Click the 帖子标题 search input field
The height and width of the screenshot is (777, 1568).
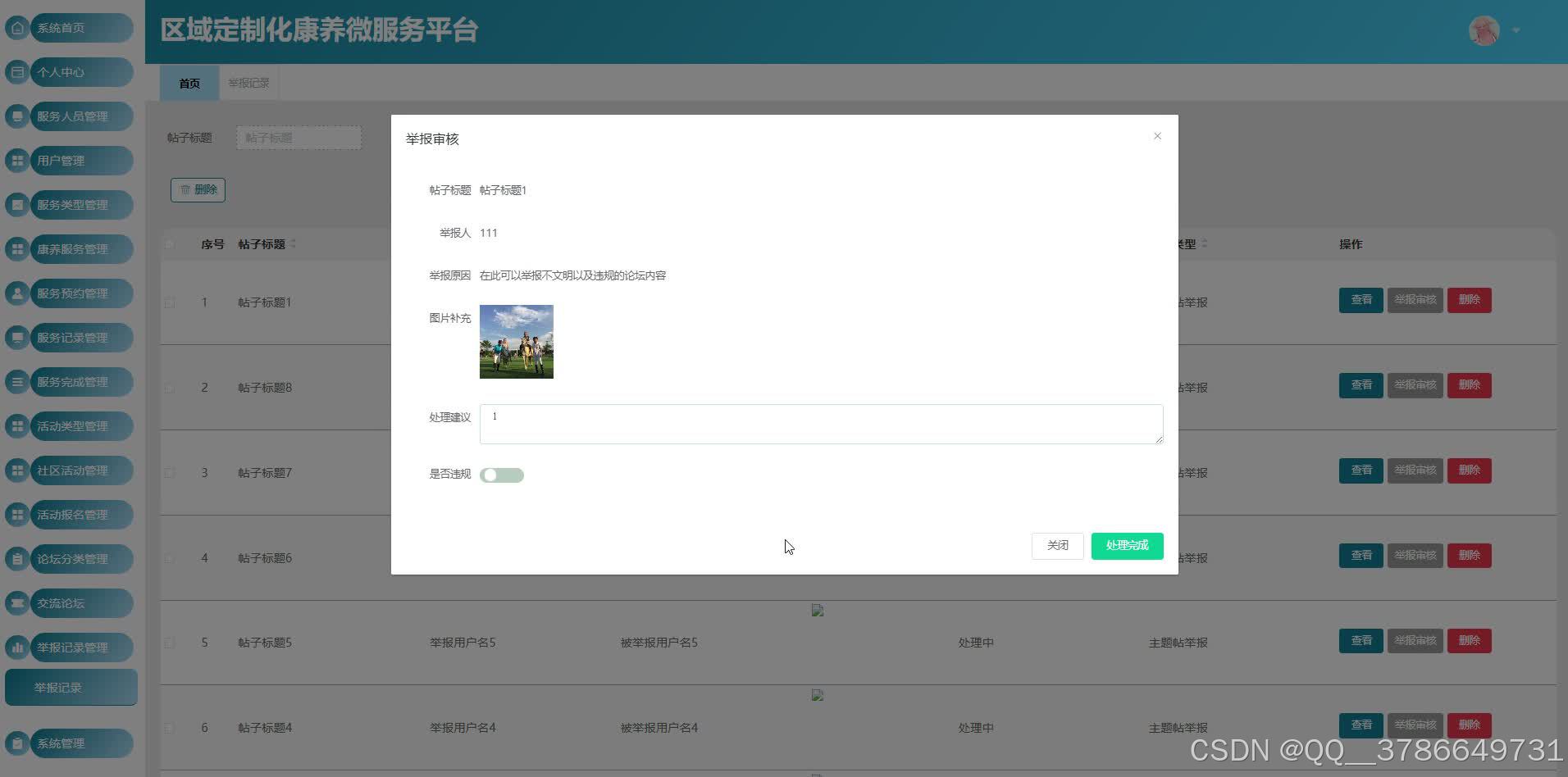[x=299, y=138]
